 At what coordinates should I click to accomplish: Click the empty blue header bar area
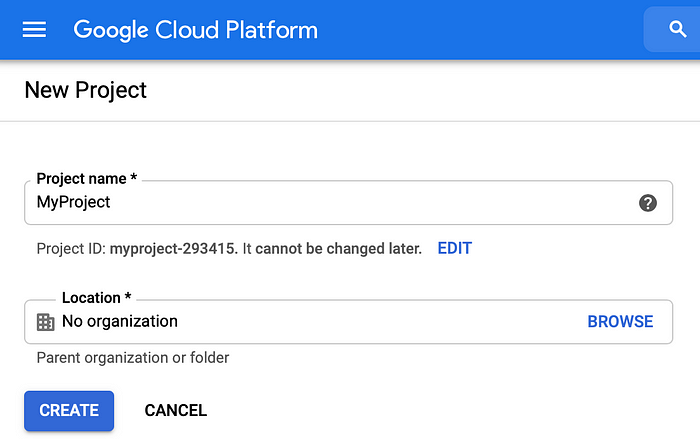pos(480,29)
